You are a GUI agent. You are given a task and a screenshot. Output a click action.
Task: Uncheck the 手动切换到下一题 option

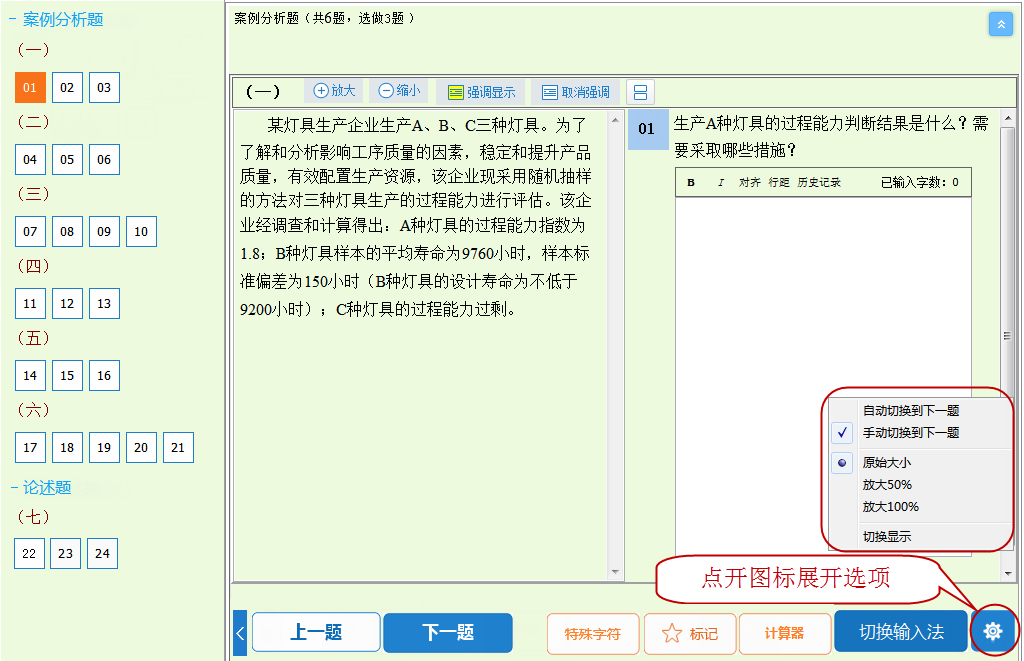click(x=842, y=432)
